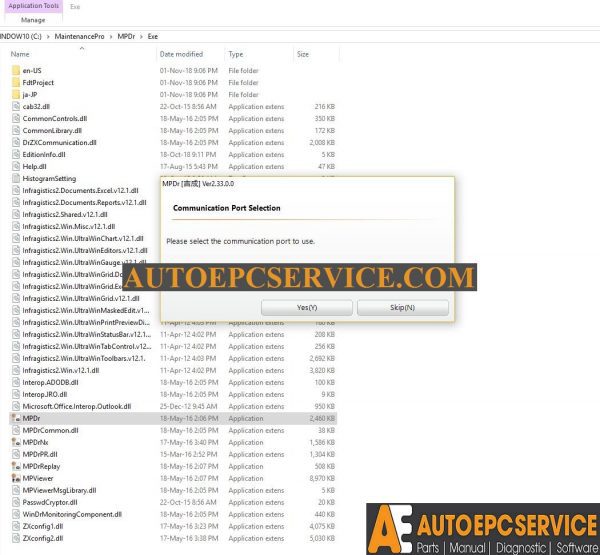
Task: Click Yes(Y) in Communication Port dialog
Action: 307,308
